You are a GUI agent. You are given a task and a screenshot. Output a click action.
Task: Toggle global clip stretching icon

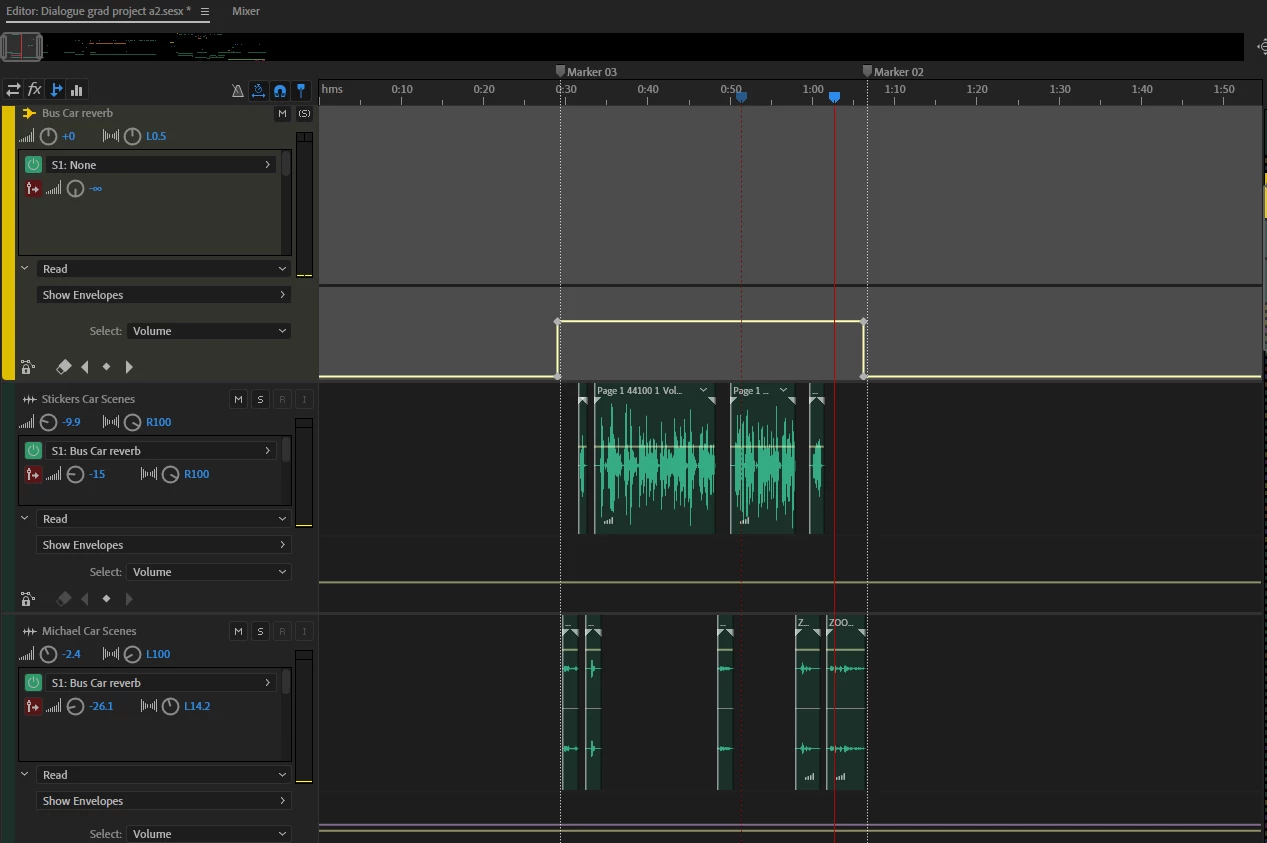pos(258,90)
